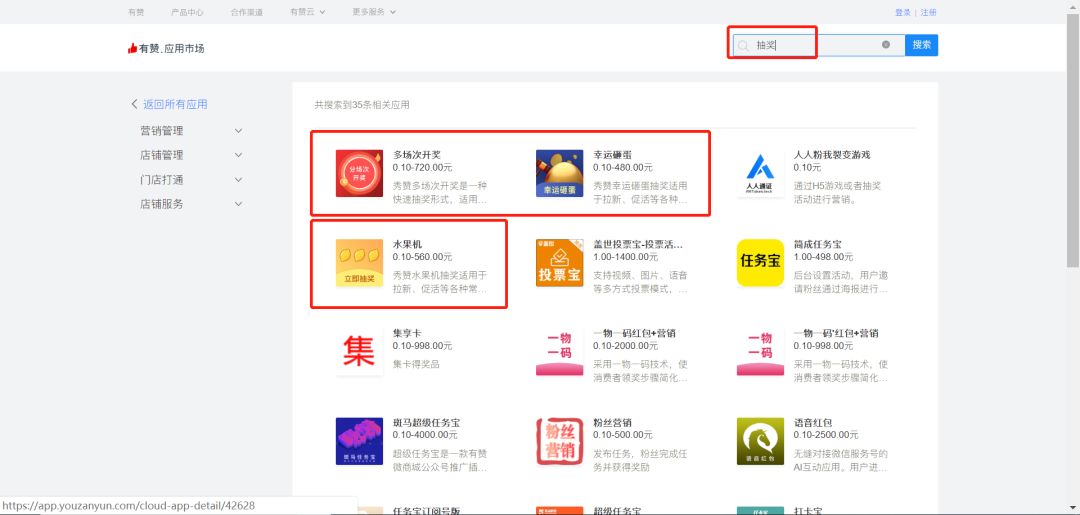Image resolution: width=1080 pixels, height=515 pixels.
Task: Click the 0.10-2500.00元 price
Action: (x=826, y=435)
